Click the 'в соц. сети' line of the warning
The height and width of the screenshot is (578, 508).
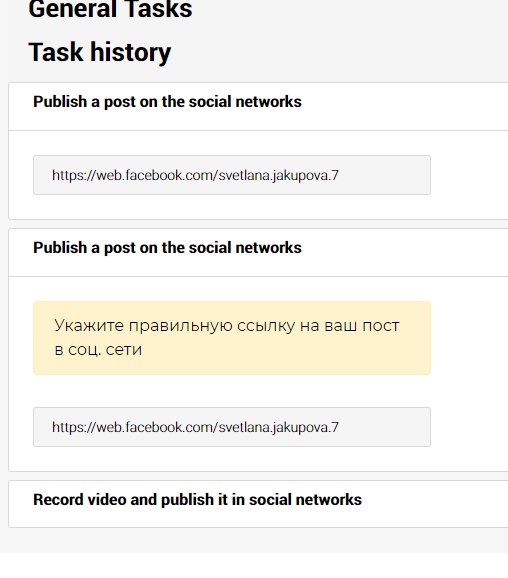[x=98, y=349]
